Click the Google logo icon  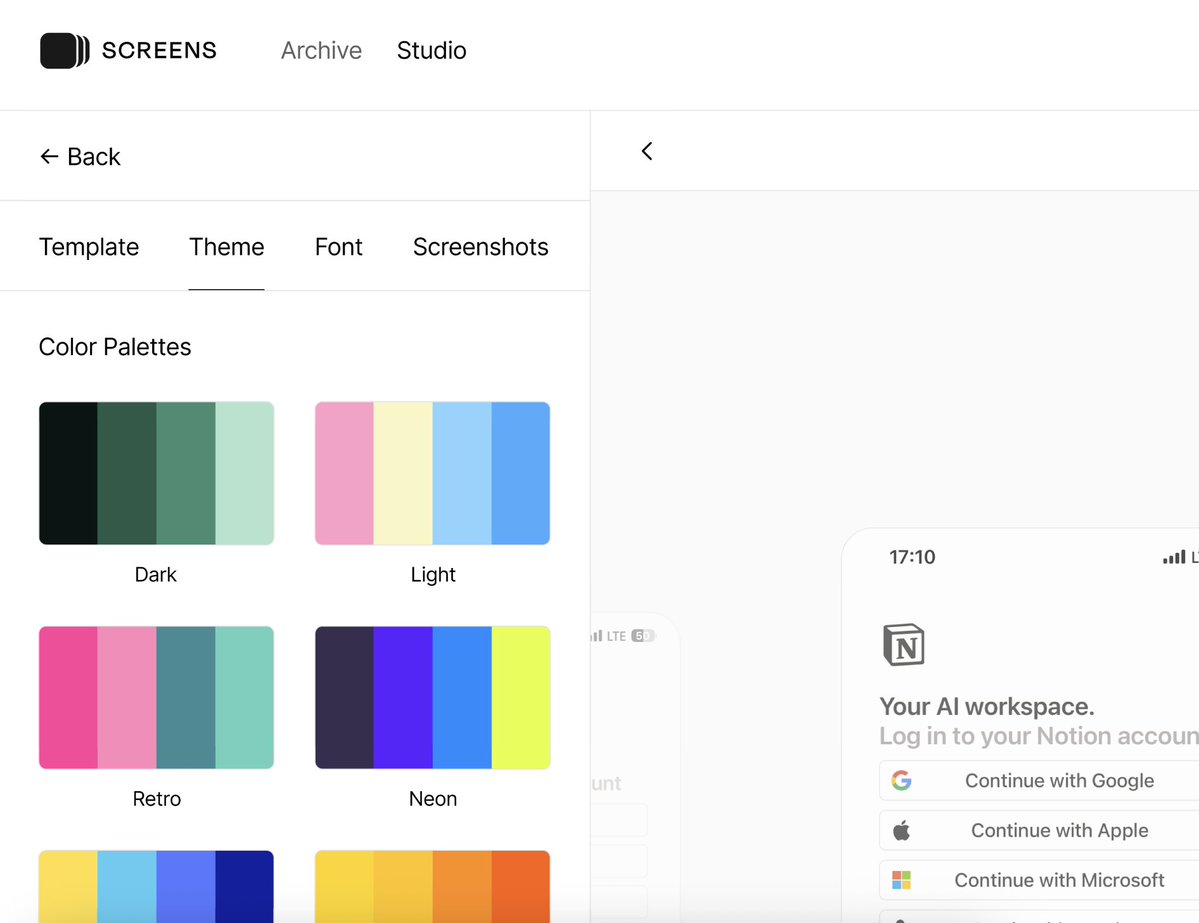tap(902, 781)
